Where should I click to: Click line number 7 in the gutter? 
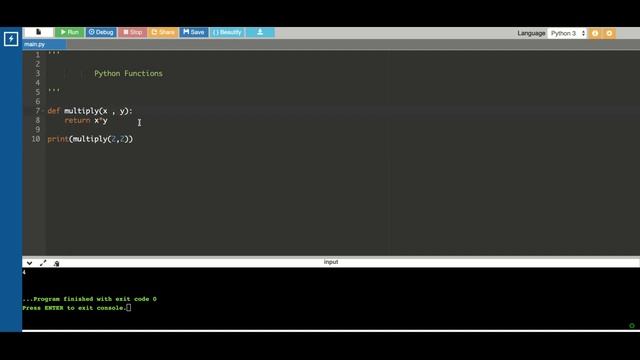(x=38, y=111)
